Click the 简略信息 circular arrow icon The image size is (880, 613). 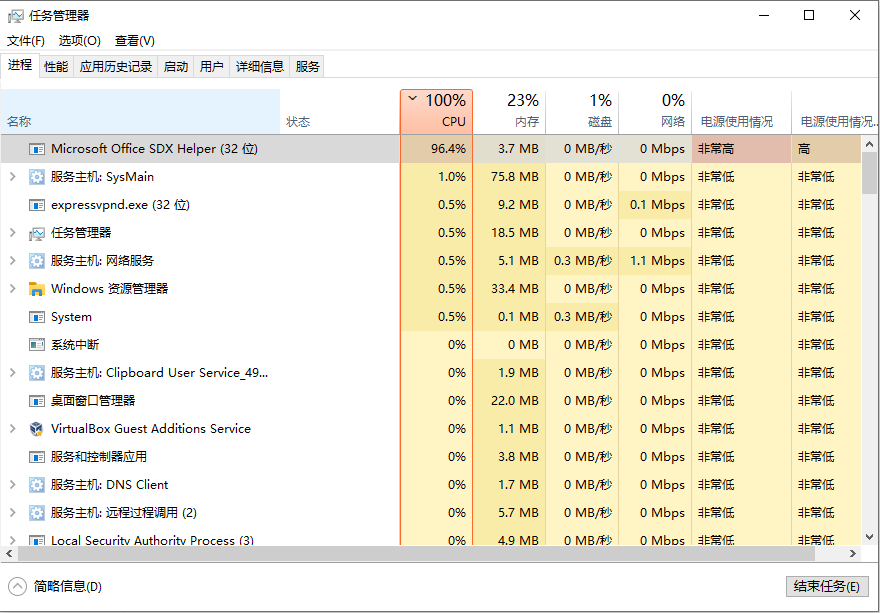(x=17, y=587)
